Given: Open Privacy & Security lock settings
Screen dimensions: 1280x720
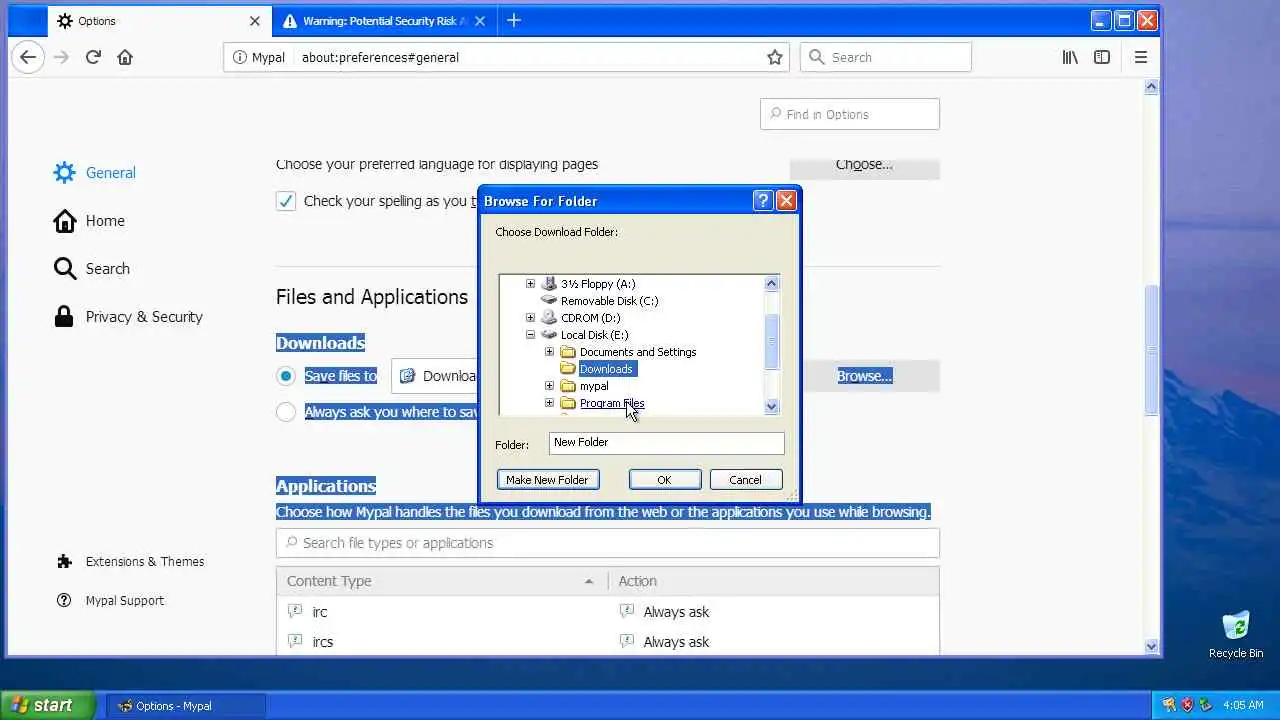Looking at the screenshot, I should point(128,316).
